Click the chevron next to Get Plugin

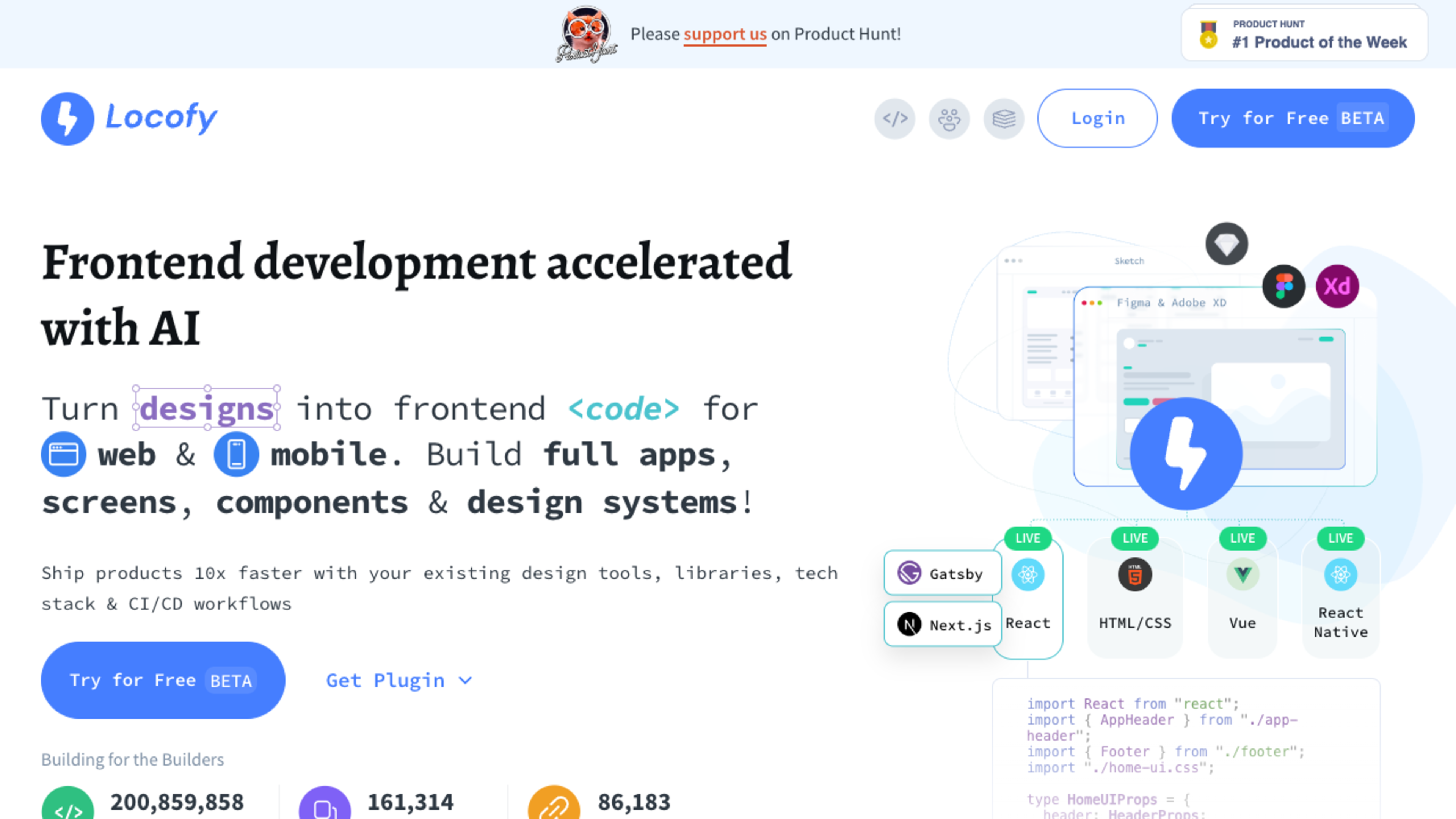pos(465,681)
